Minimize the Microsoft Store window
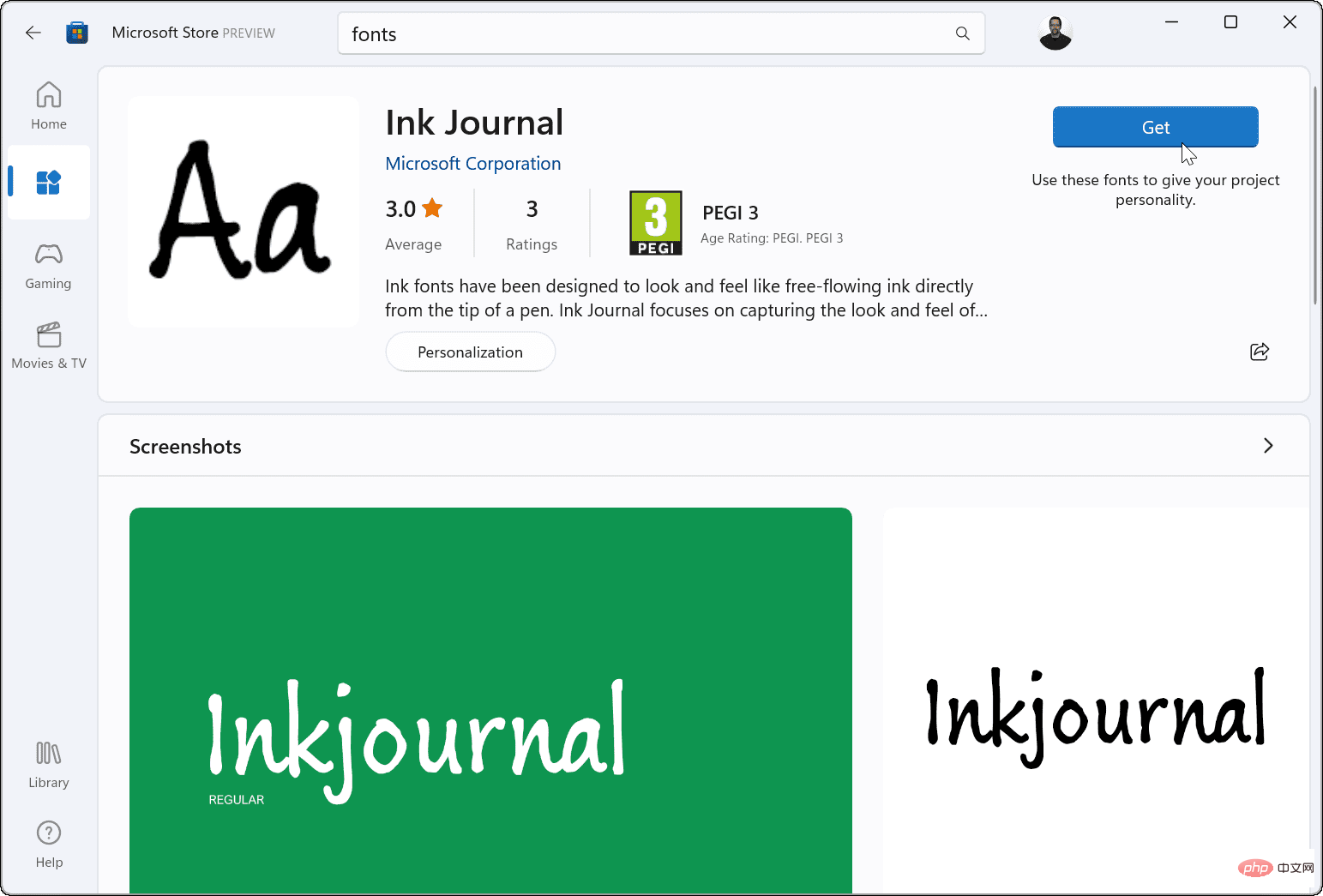 click(1171, 22)
